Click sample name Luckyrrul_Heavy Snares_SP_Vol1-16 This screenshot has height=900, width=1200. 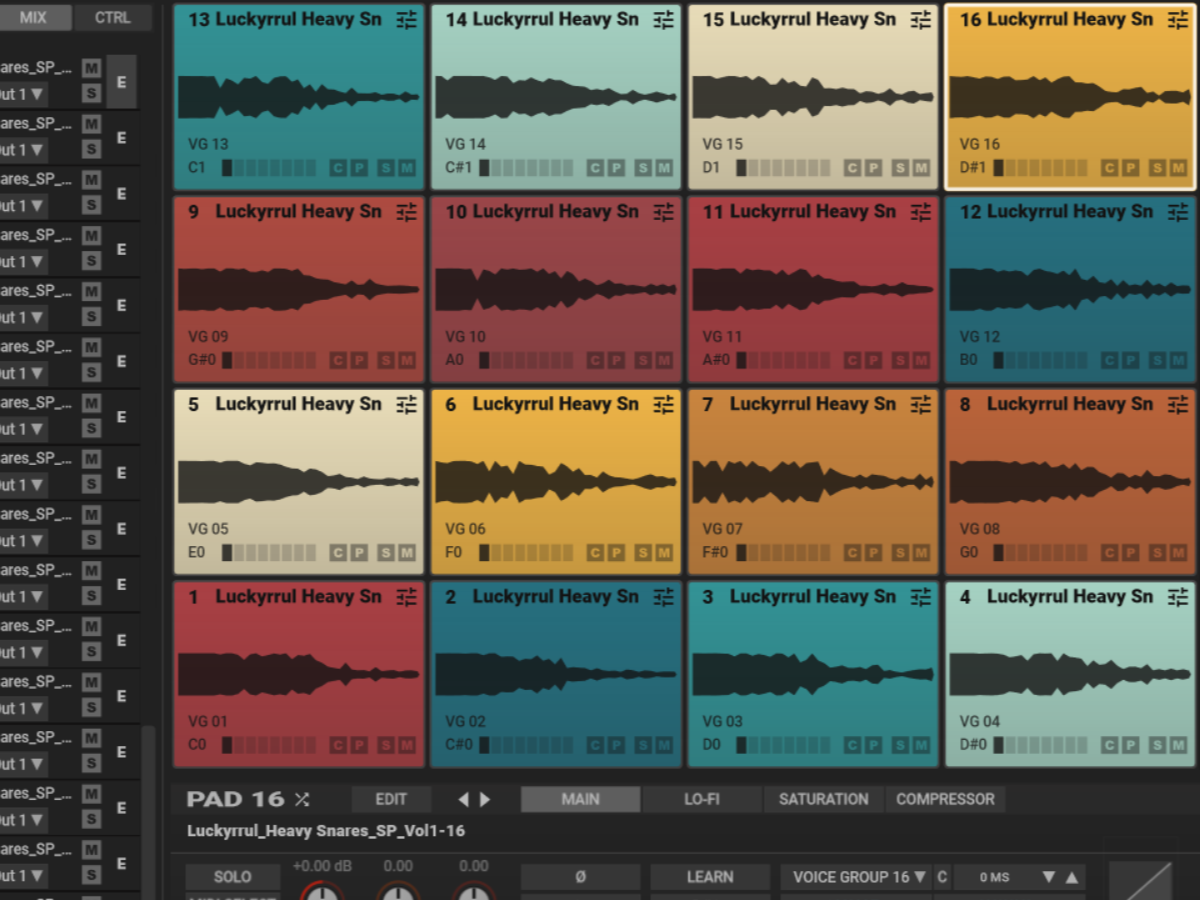[x=326, y=831]
